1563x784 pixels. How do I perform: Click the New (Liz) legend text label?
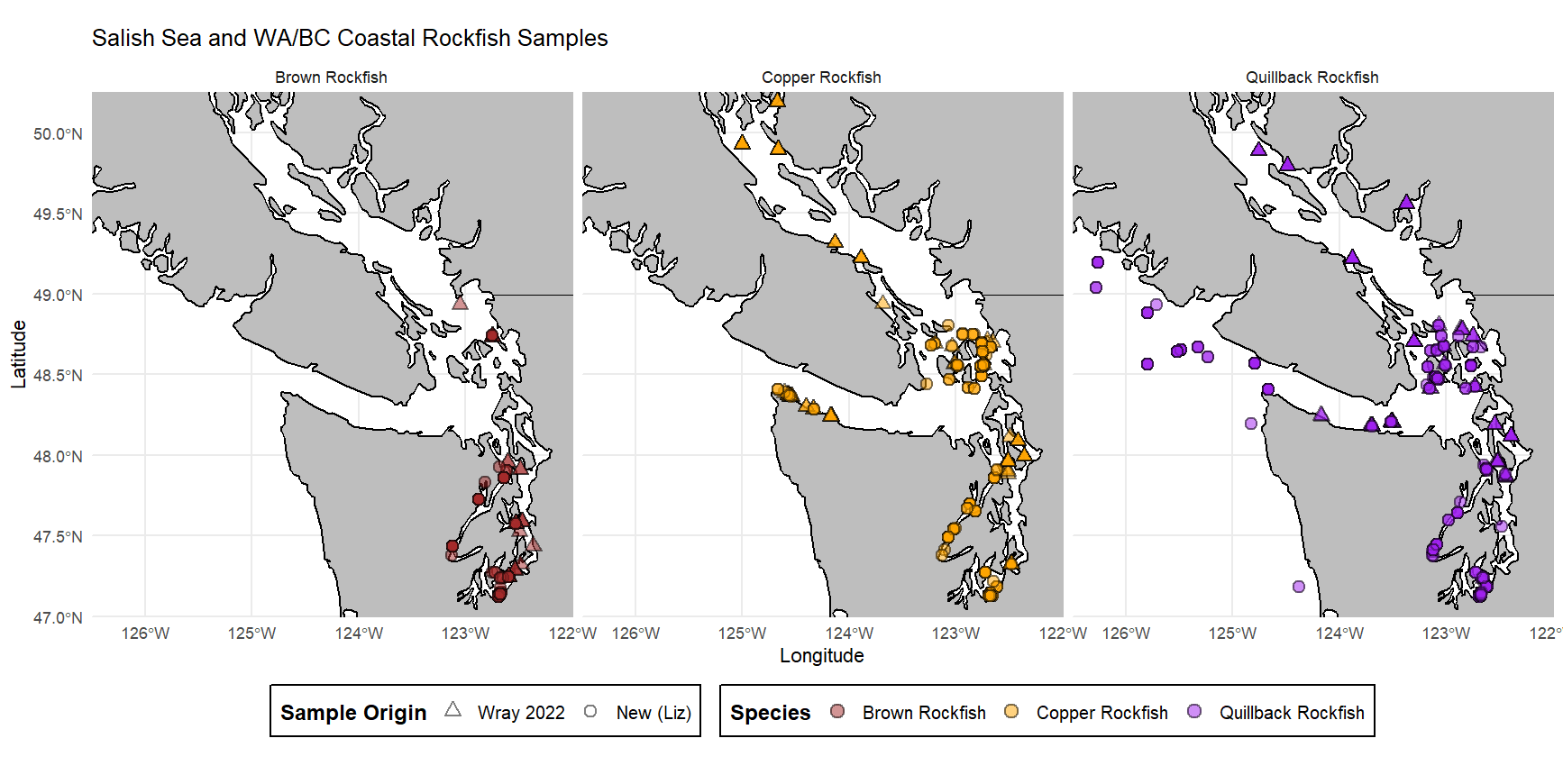(x=654, y=713)
